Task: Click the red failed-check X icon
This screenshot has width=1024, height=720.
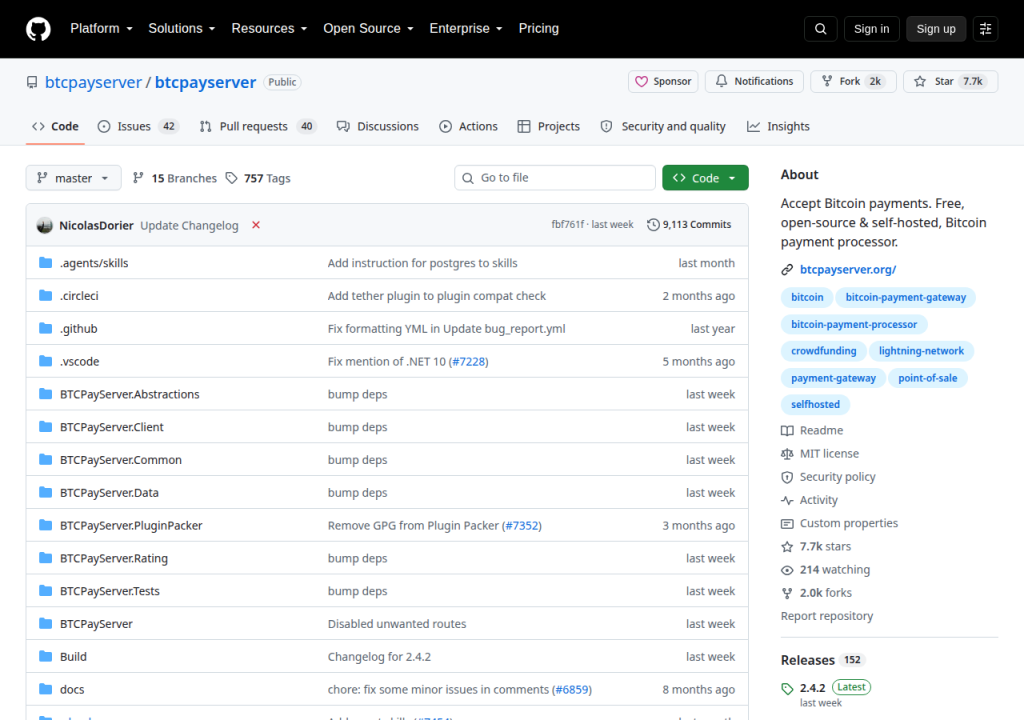Action: coord(256,225)
